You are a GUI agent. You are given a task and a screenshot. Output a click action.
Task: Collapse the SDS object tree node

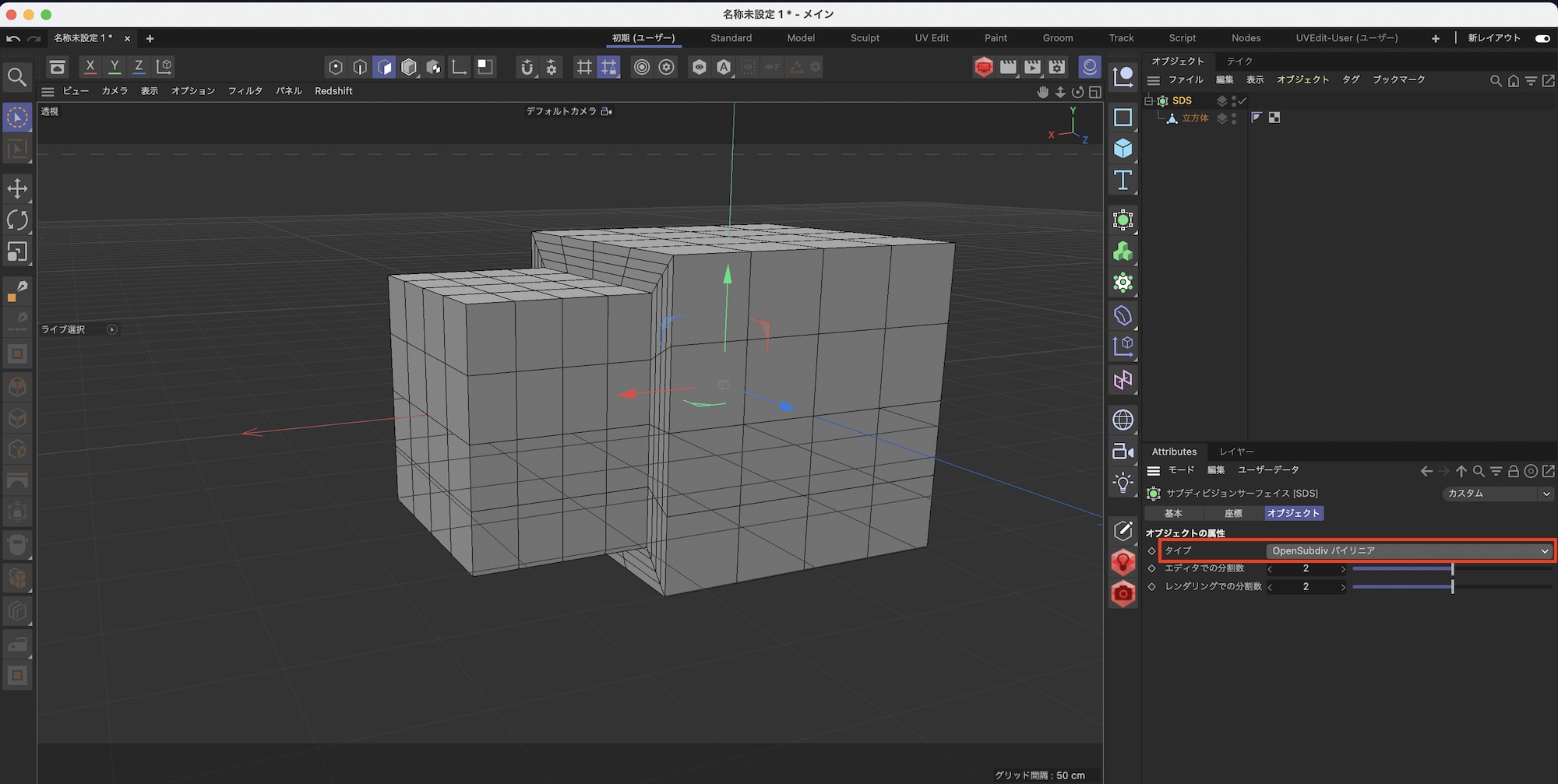[1148, 101]
